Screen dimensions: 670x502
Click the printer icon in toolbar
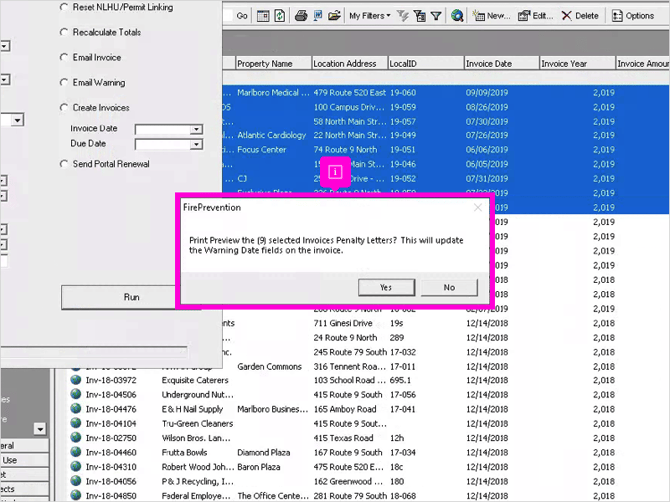click(x=301, y=16)
